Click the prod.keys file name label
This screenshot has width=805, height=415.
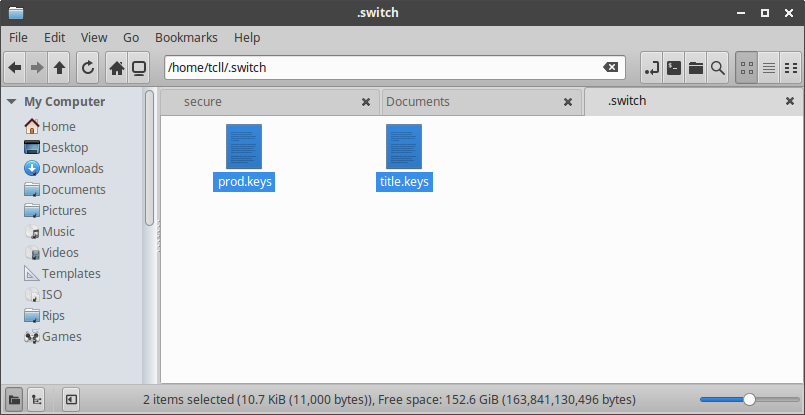click(x=244, y=182)
